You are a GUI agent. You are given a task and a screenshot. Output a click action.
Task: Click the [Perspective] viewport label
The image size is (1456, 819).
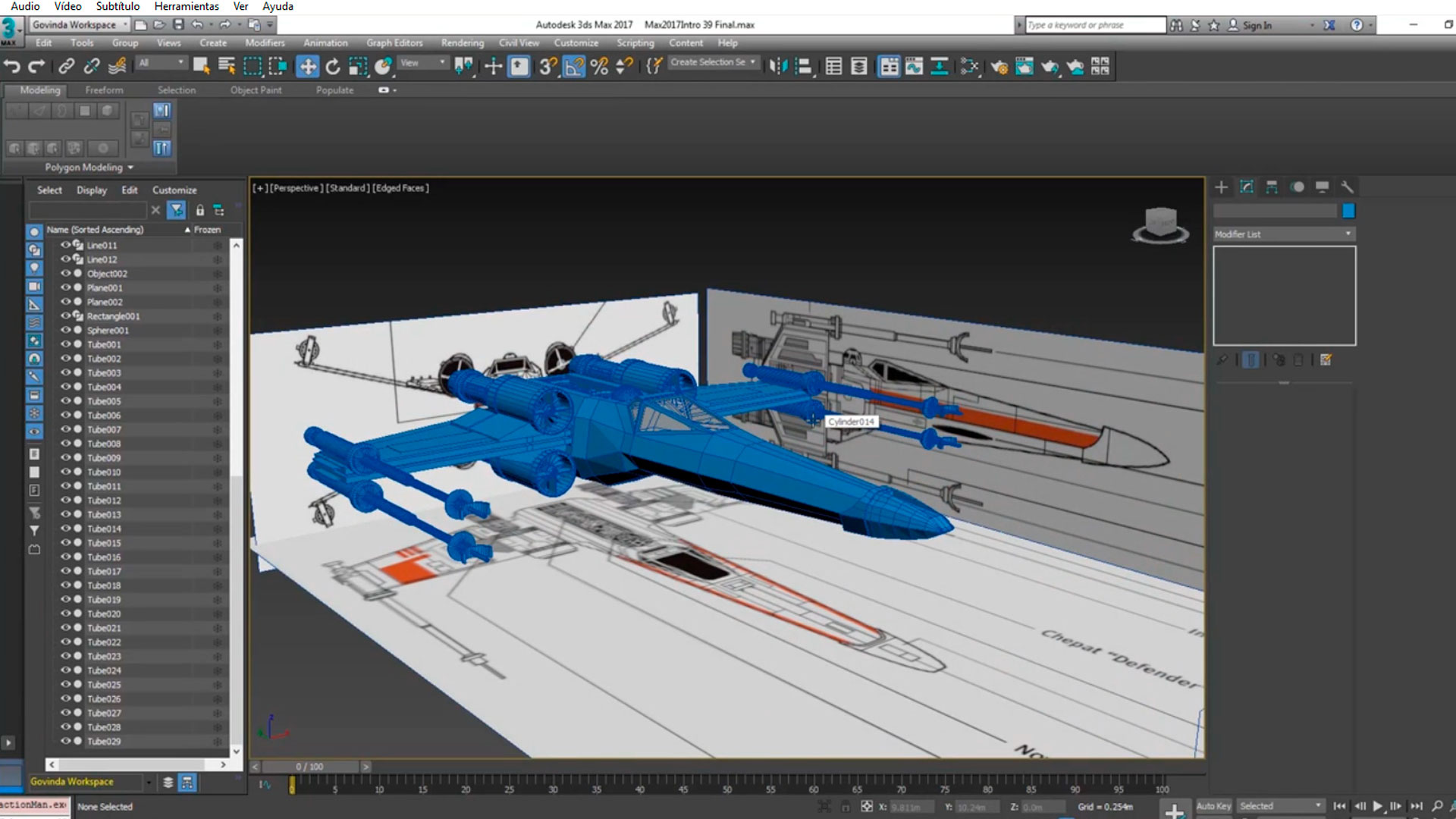point(297,188)
